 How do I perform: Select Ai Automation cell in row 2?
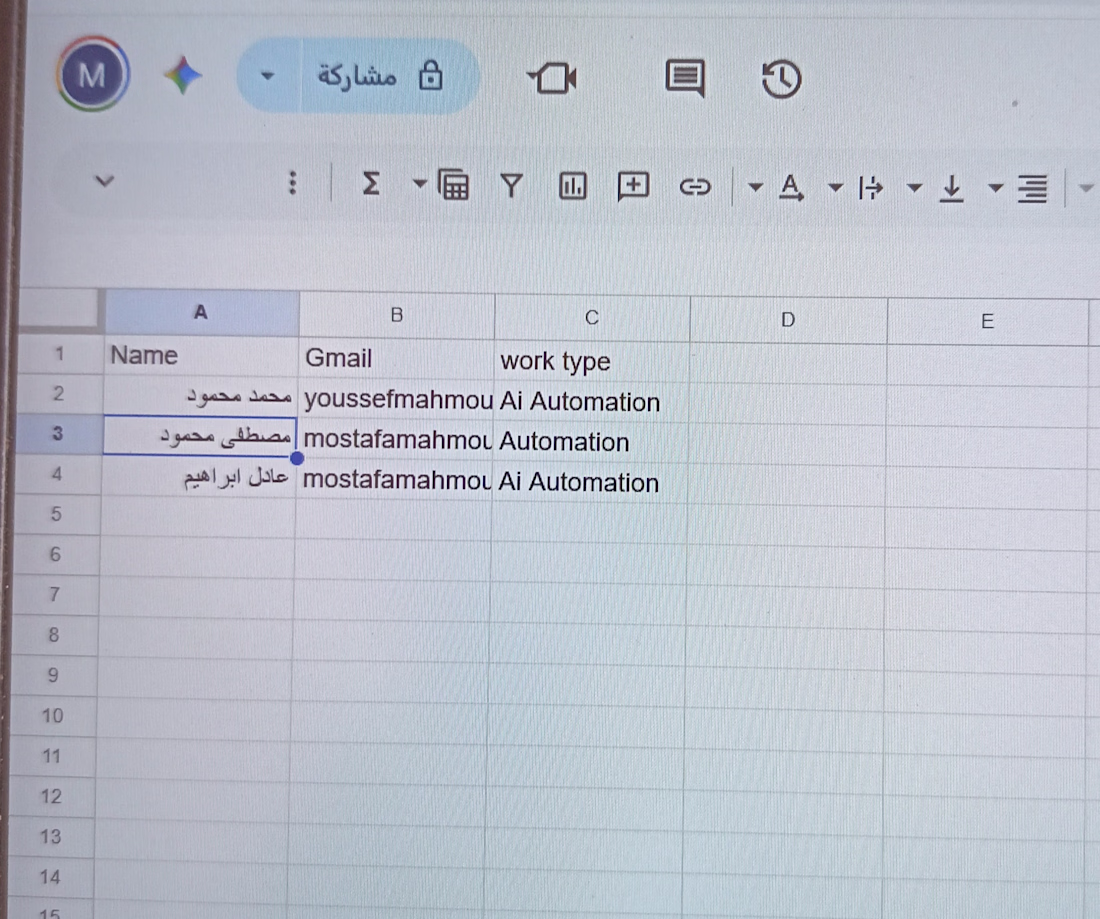(x=591, y=401)
